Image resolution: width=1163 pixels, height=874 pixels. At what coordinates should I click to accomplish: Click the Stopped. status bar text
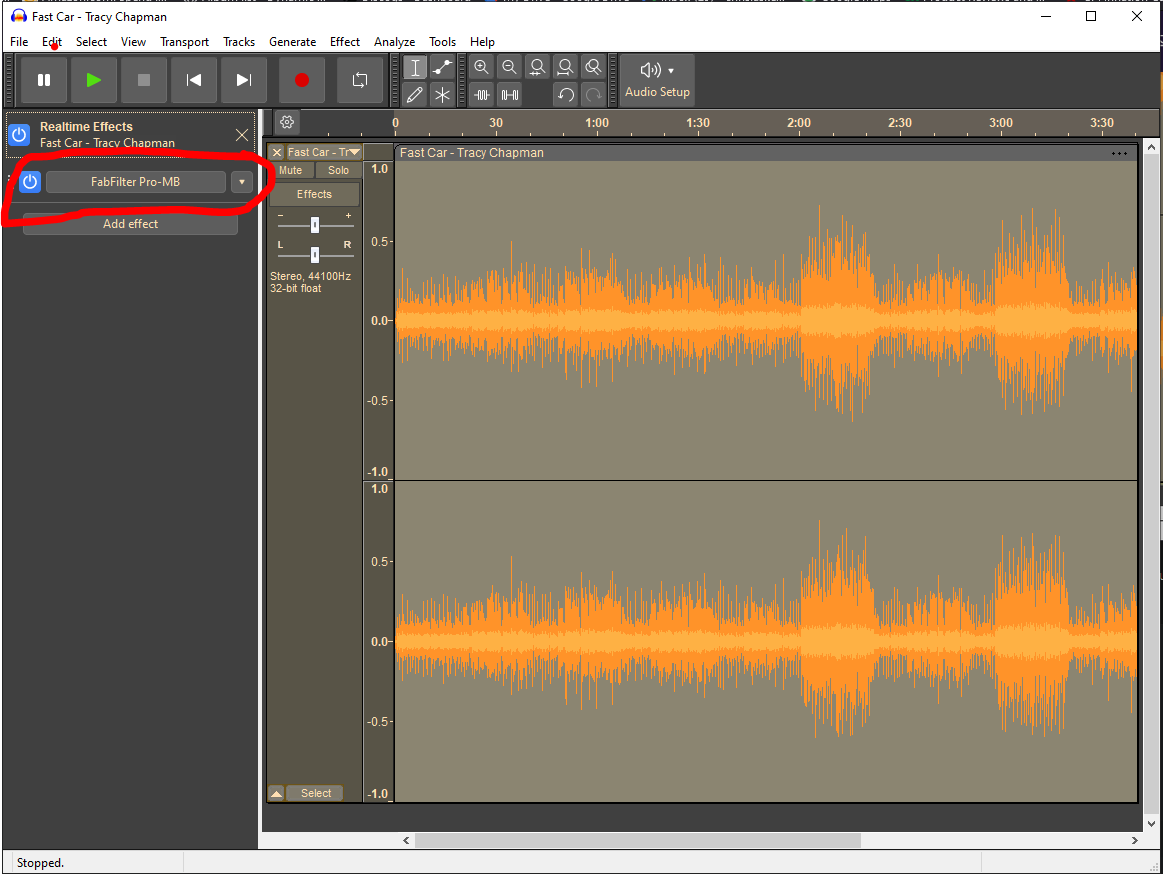(40, 863)
